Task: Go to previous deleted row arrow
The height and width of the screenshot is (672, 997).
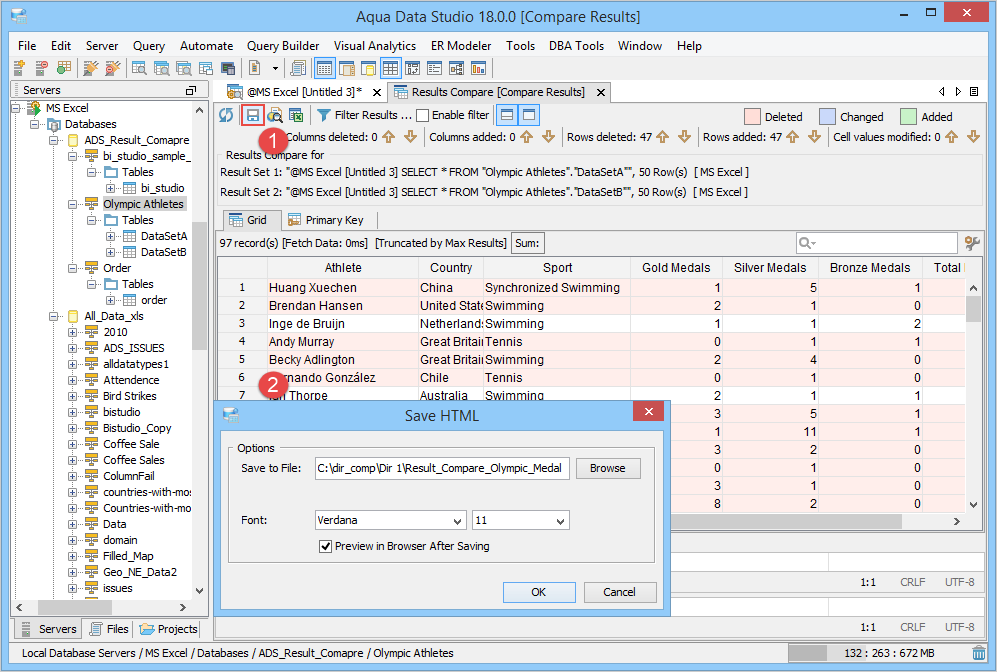Action: click(663, 137)
